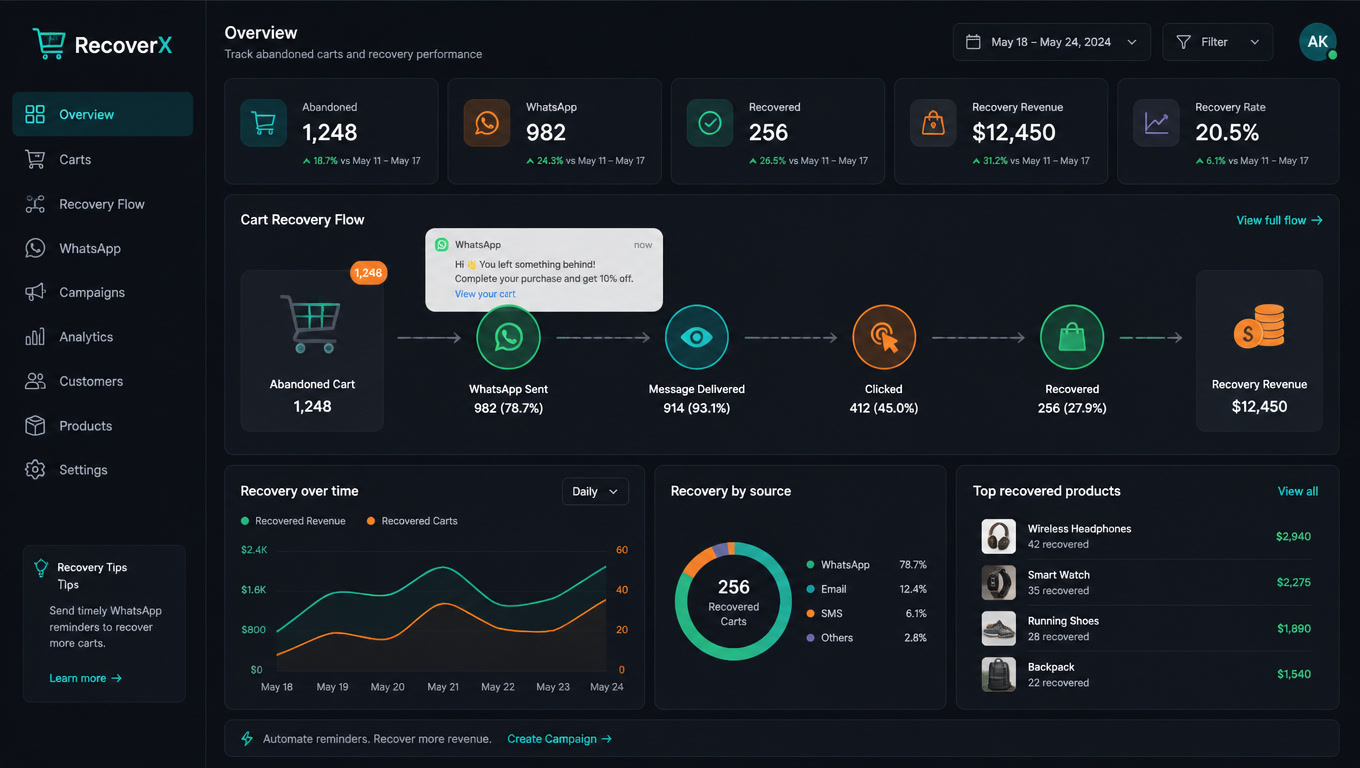
Task: Click the WhatsApp stat card orange icon
Action: click(x=487, y=123)
